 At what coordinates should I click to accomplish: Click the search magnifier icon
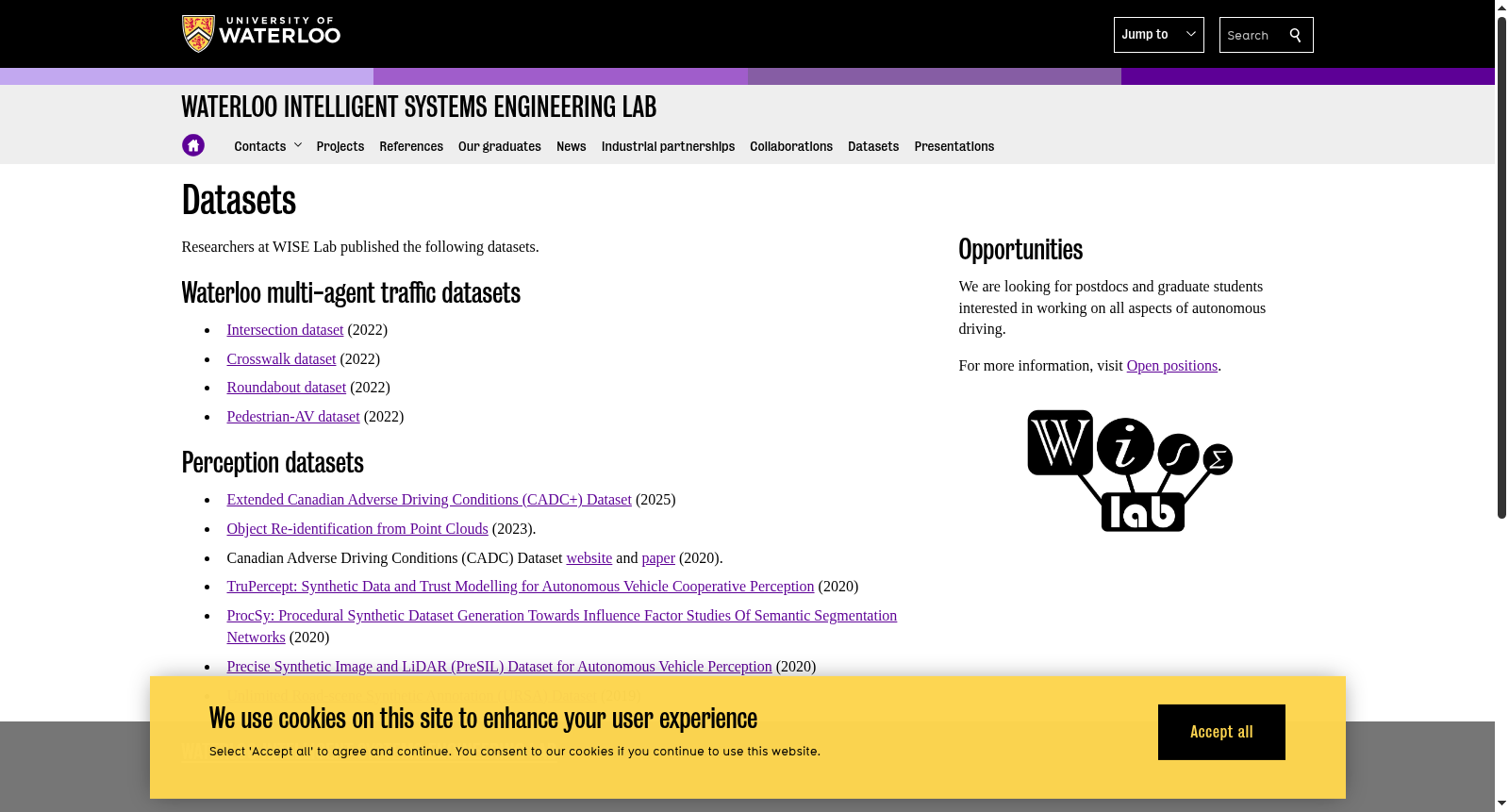(x=1295, y=35)
